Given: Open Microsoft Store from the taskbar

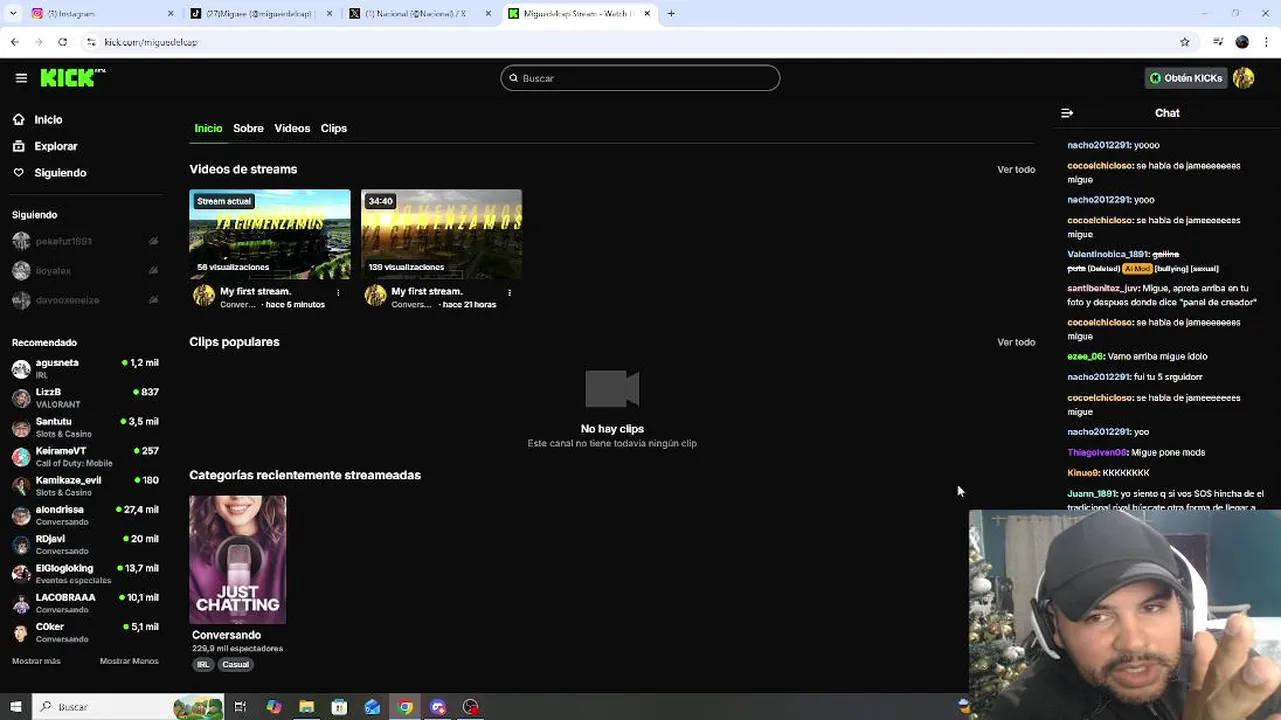Looking at the screenshot, I should pyautogui.click(x=339, y=707).
